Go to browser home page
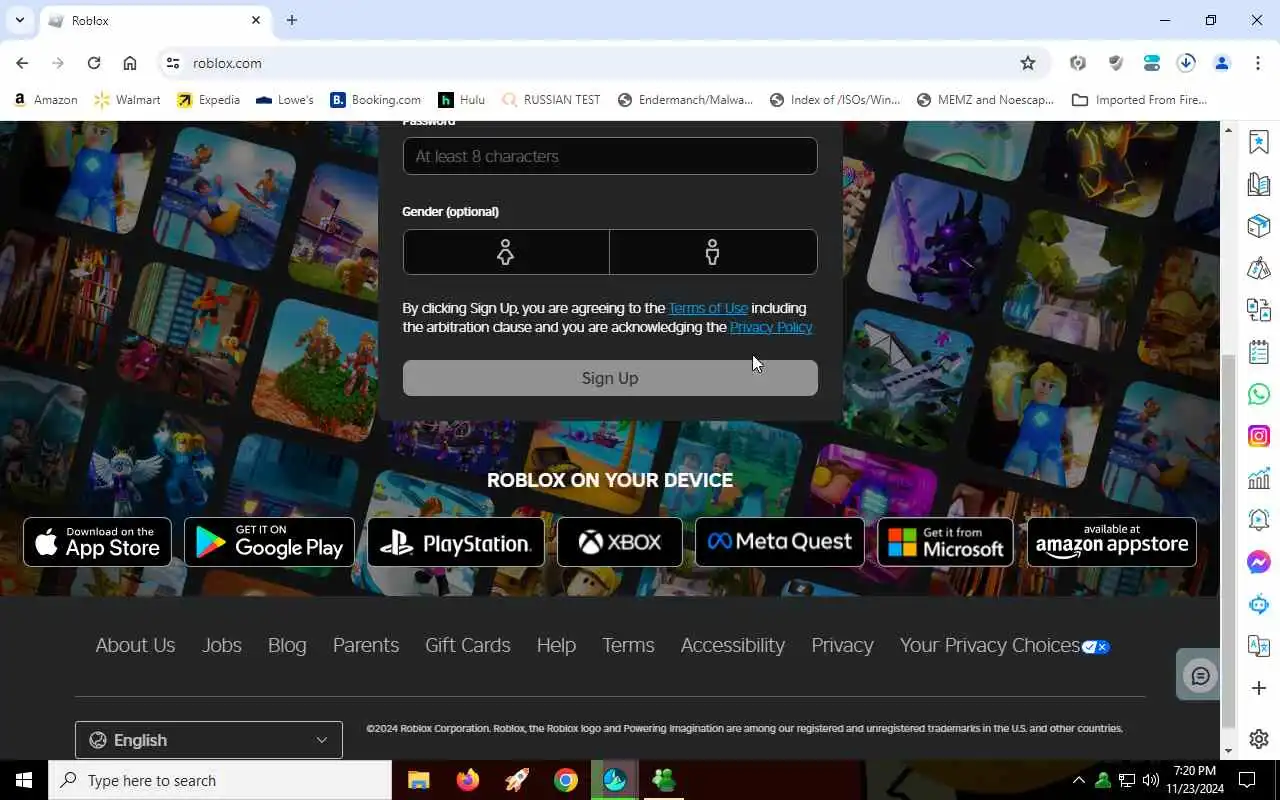Viewport: 1280px width, 800px height. [130, 63]
